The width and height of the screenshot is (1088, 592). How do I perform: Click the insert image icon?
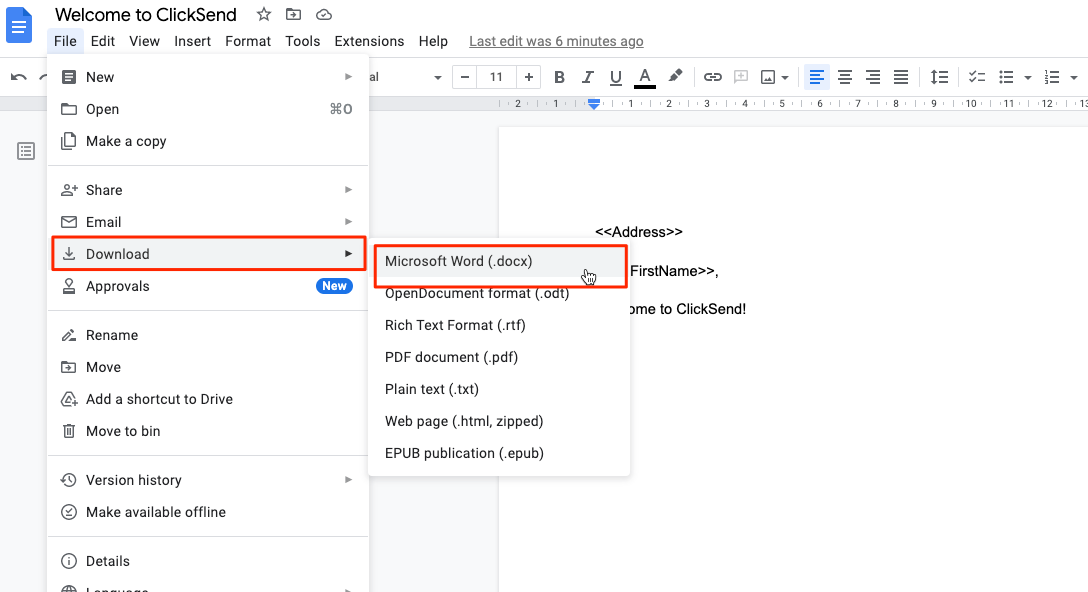768,77
